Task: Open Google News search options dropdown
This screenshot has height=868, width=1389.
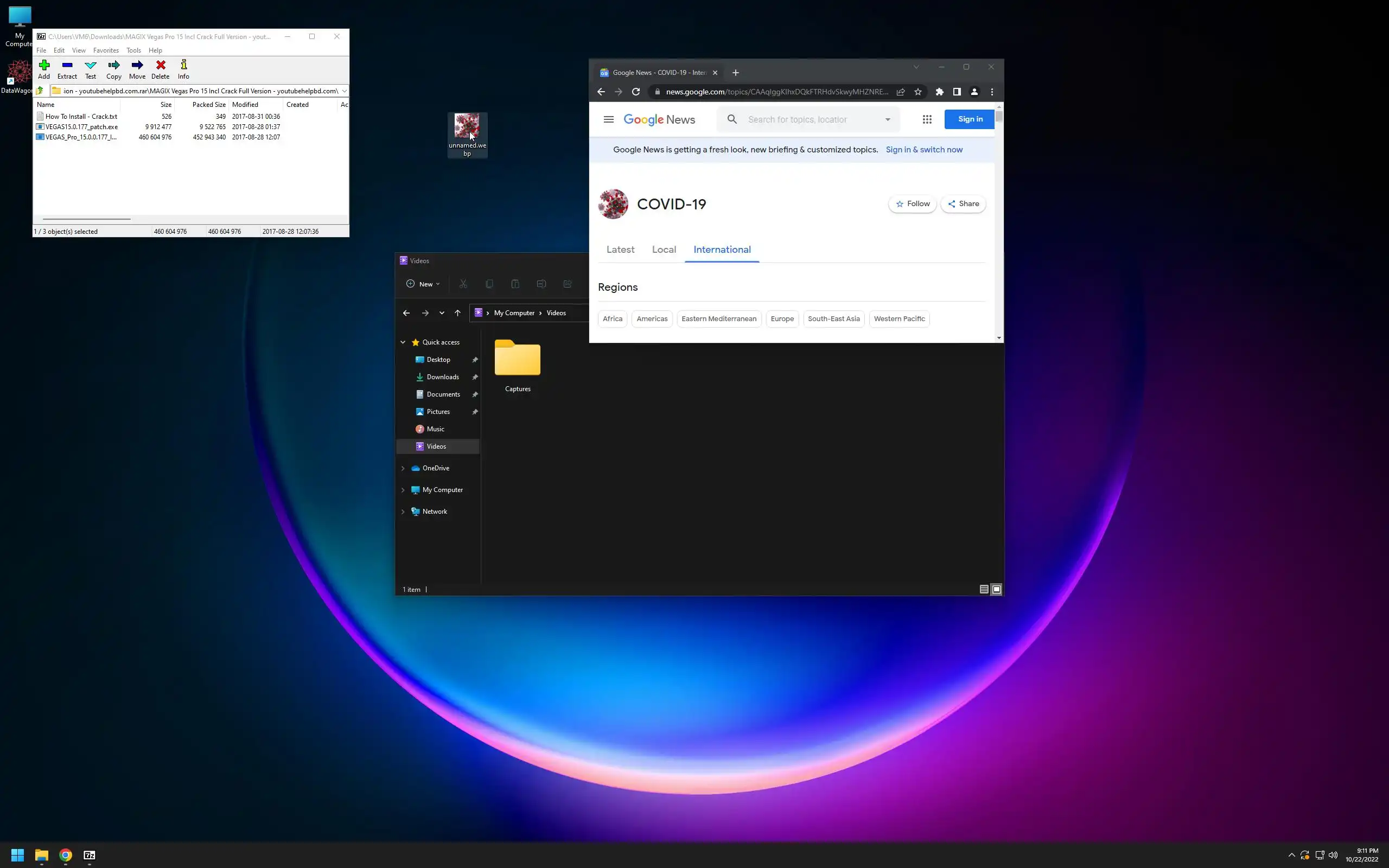Action: click(887, 119)
